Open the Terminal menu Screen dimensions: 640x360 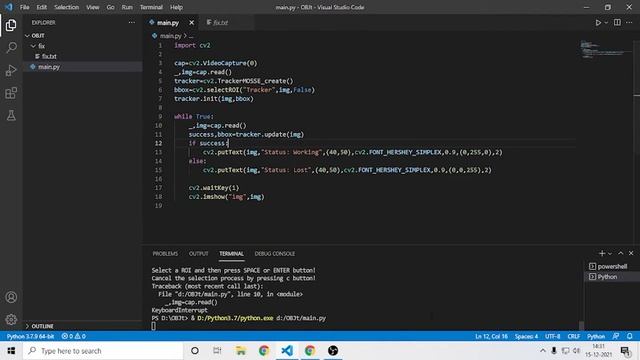(151, 7)
